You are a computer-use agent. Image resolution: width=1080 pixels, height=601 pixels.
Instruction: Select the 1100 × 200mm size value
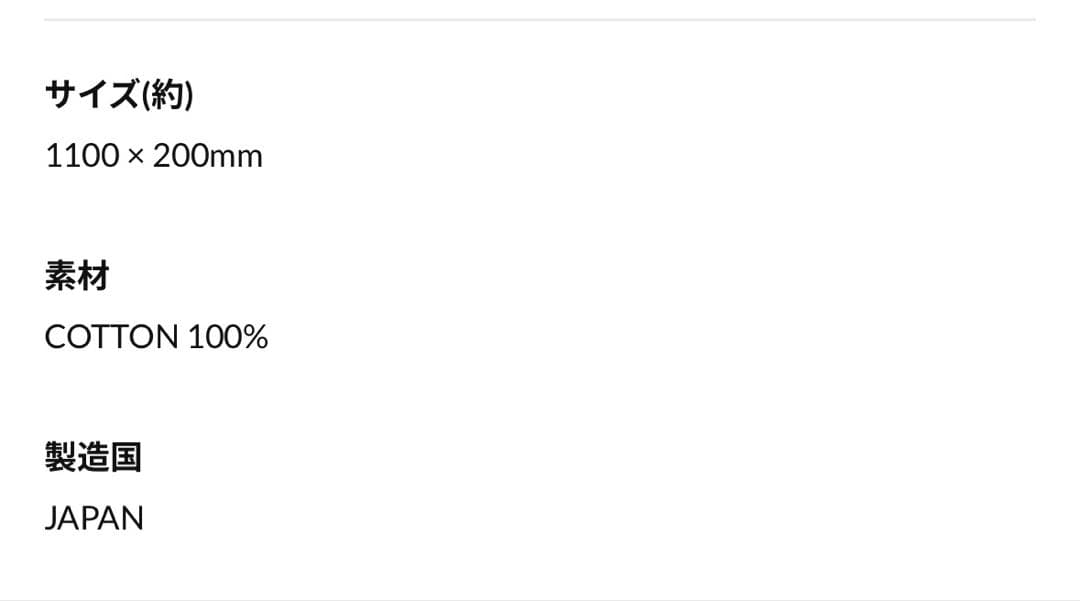(x=154, y=156)
